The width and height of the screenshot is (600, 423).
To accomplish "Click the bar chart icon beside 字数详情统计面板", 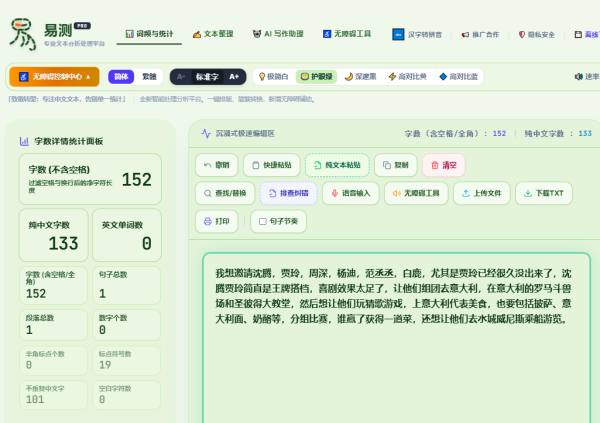I will coord(24,141).
